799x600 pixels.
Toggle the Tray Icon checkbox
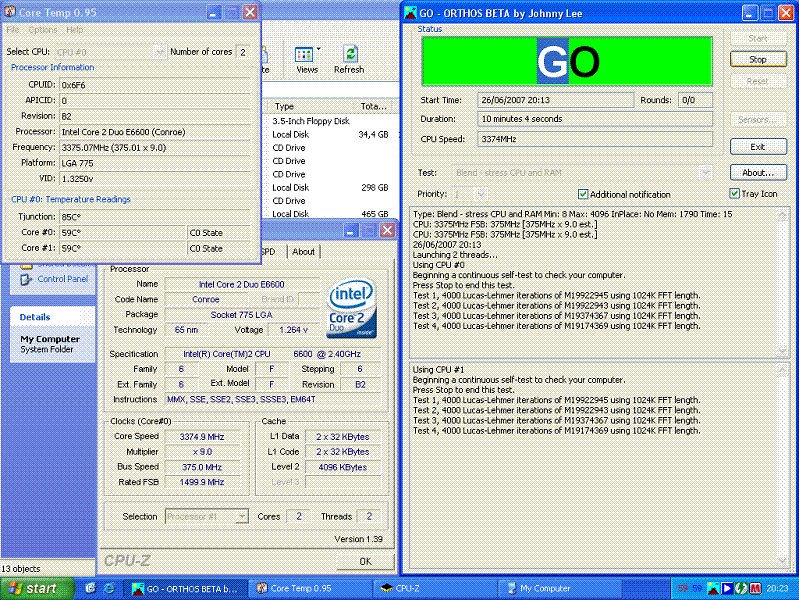click(x=734, y=194)
